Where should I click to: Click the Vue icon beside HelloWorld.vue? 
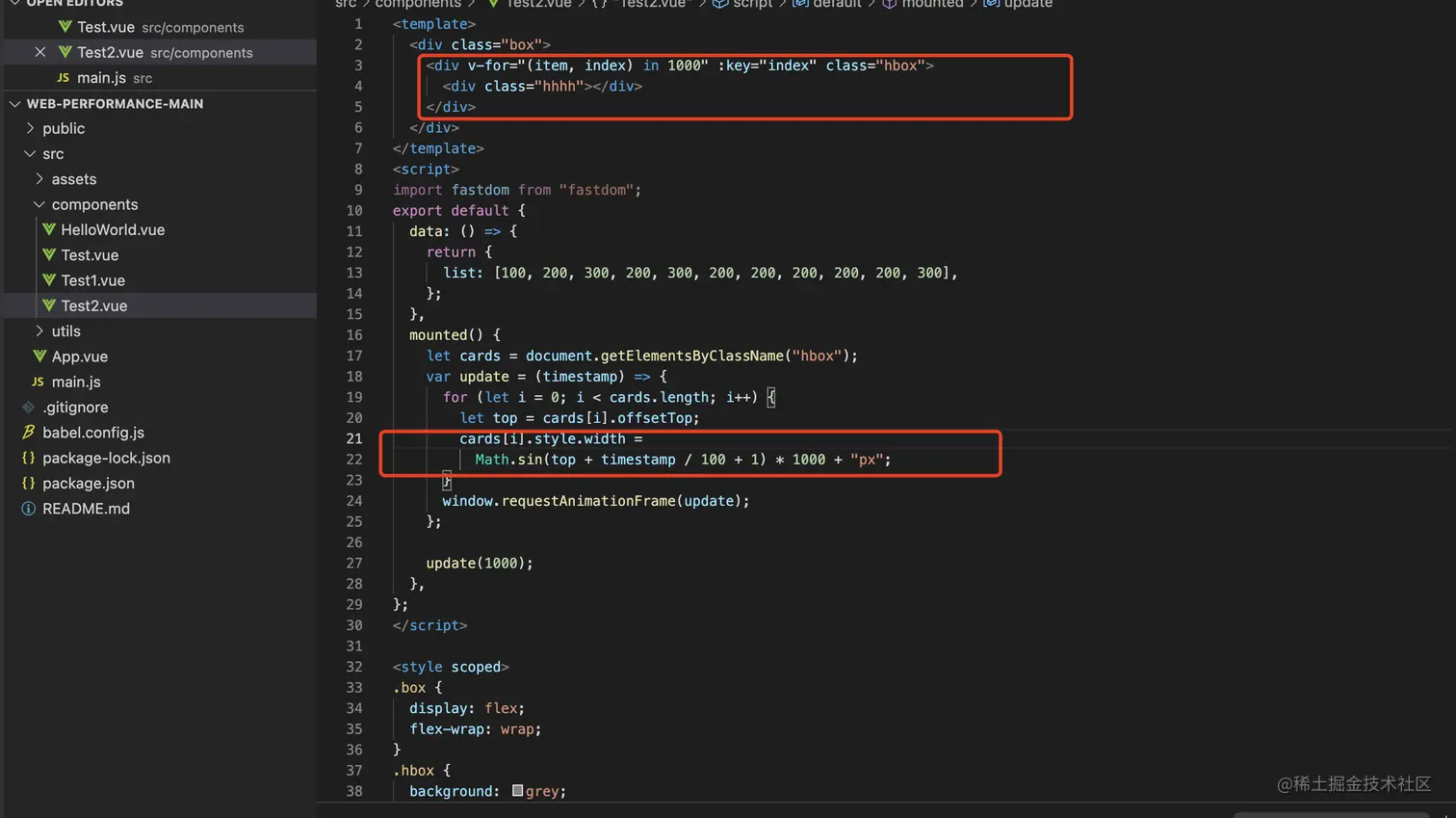[x=49, y=229]
